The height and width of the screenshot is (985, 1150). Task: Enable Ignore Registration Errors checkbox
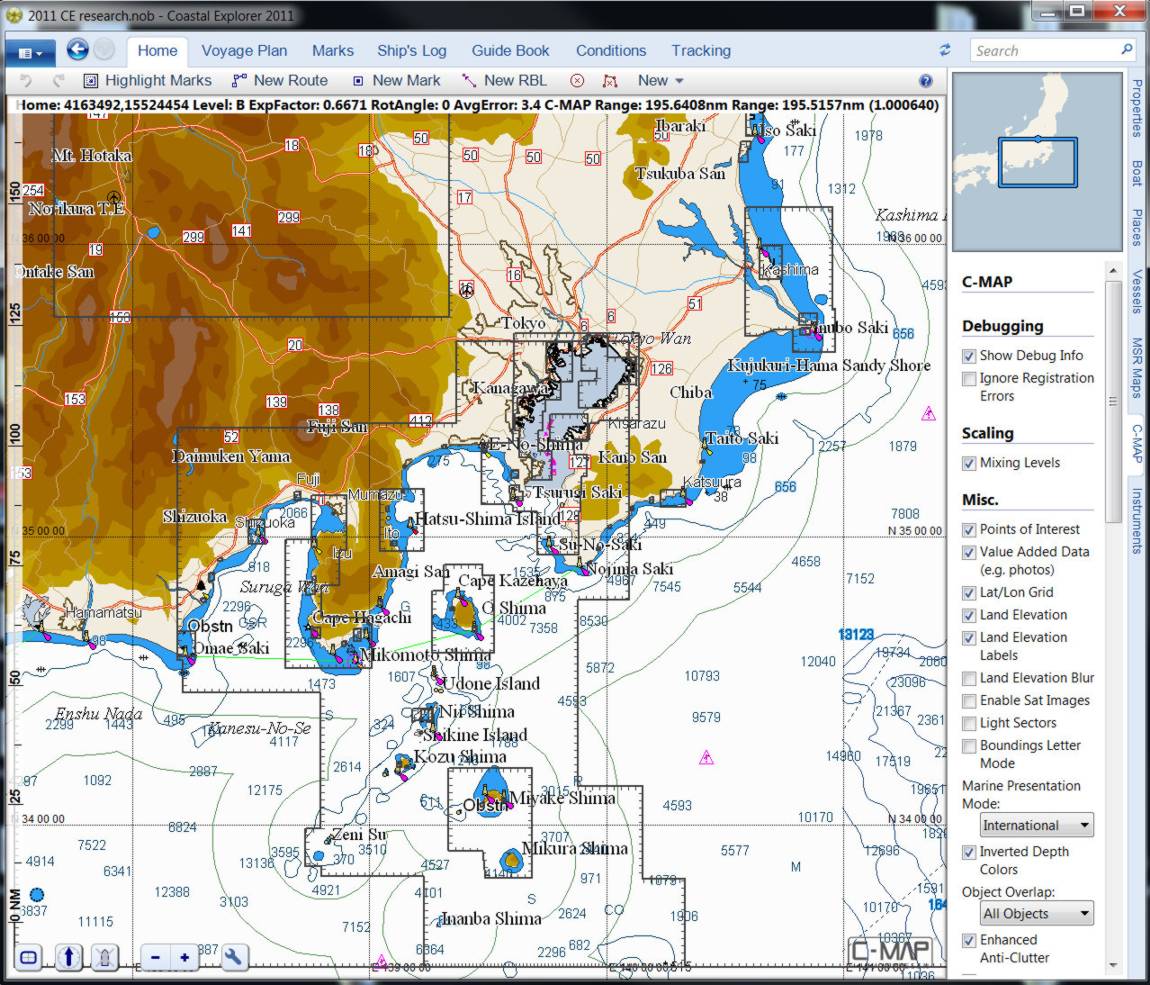coord(969,378)
